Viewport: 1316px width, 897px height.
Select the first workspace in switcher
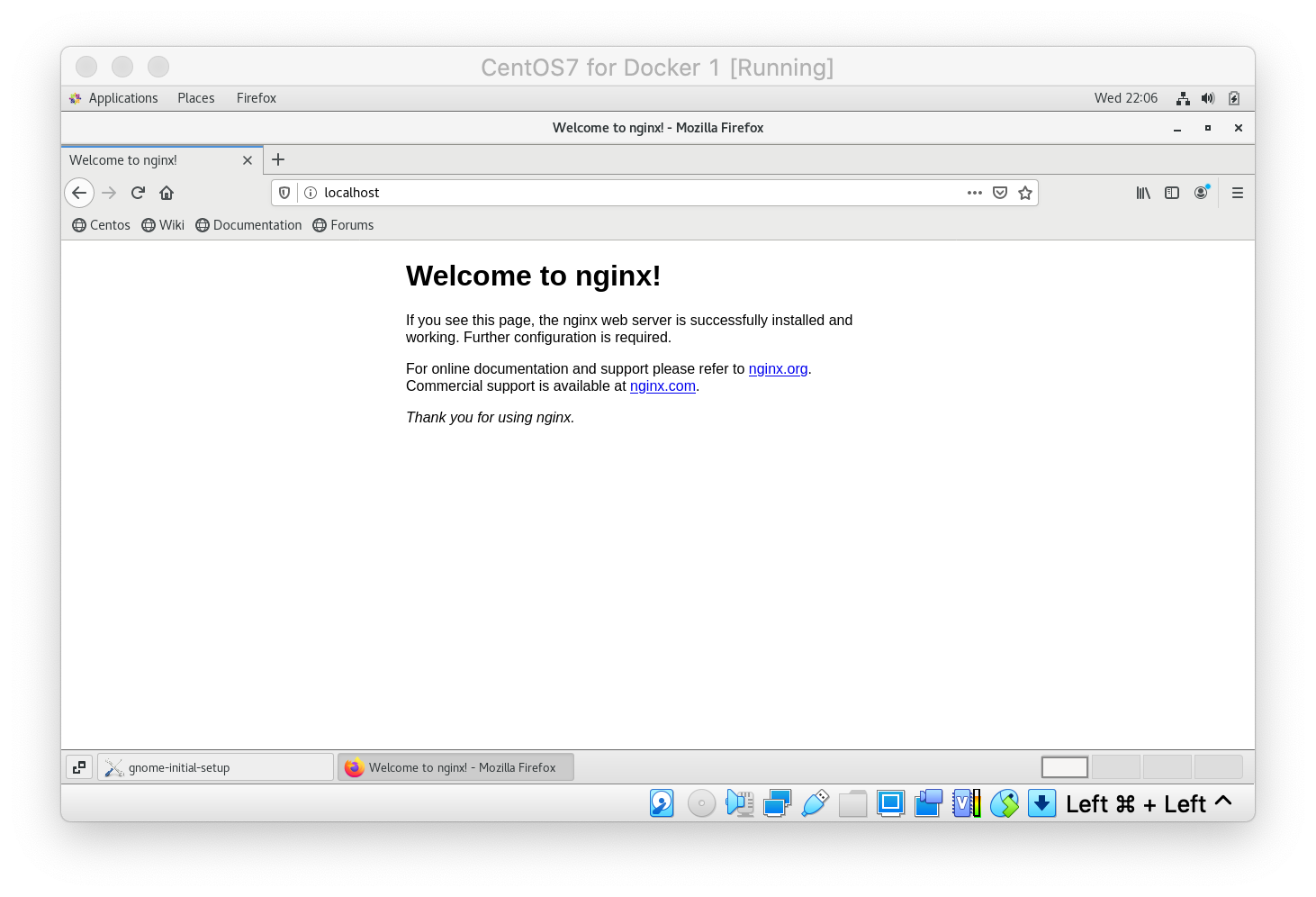[x=1065, y=767]
